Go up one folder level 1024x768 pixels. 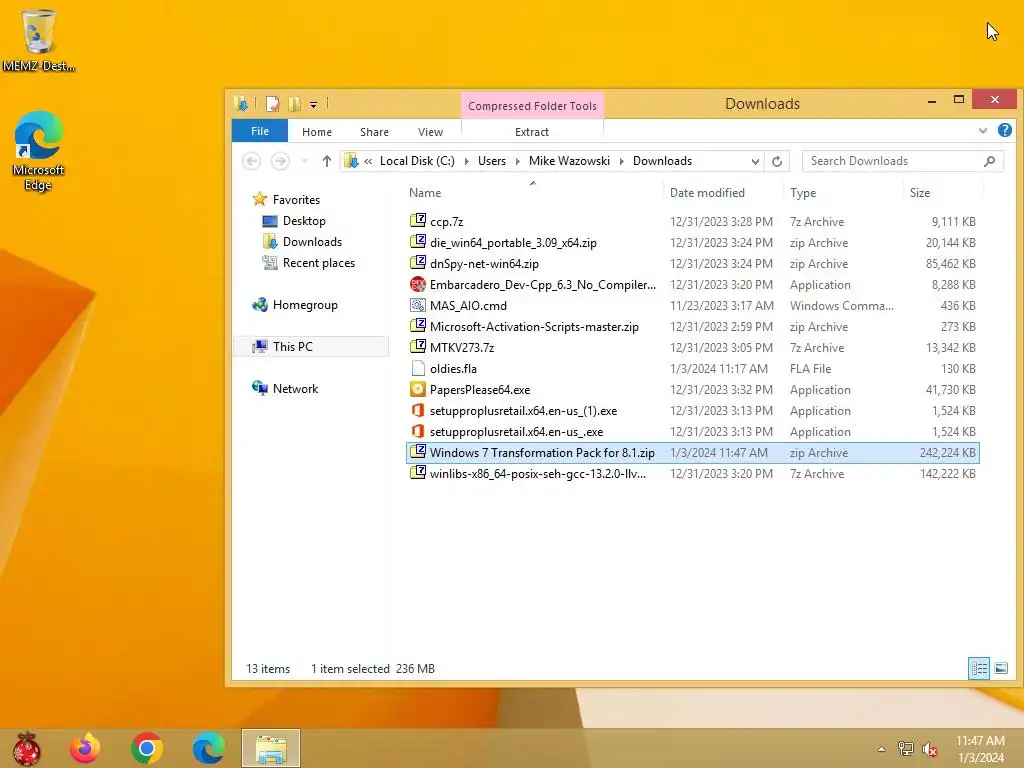pyautogui.click(x=327, y=161)
